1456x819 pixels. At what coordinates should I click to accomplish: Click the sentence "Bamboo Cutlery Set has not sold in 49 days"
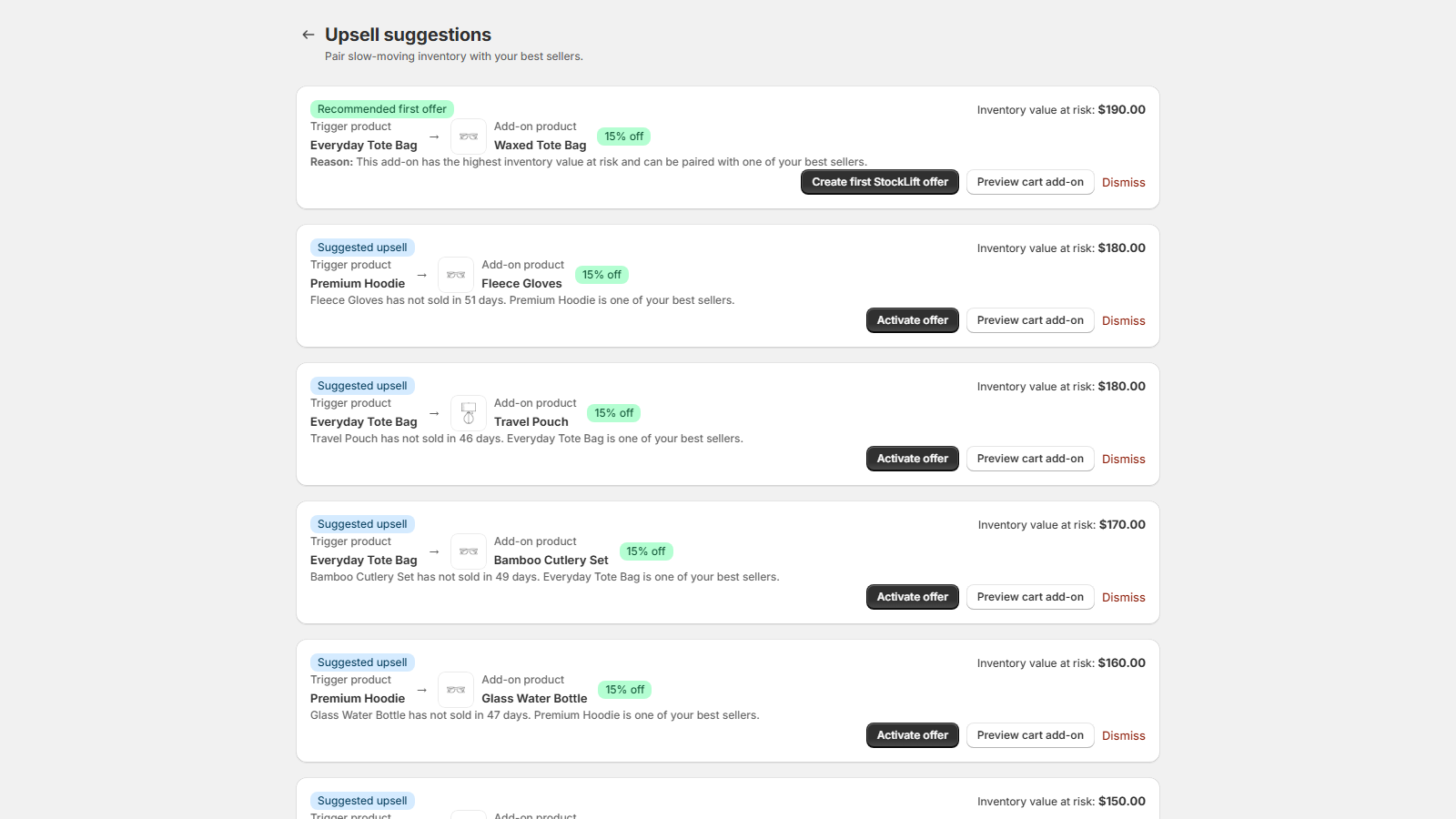(425, 577)
